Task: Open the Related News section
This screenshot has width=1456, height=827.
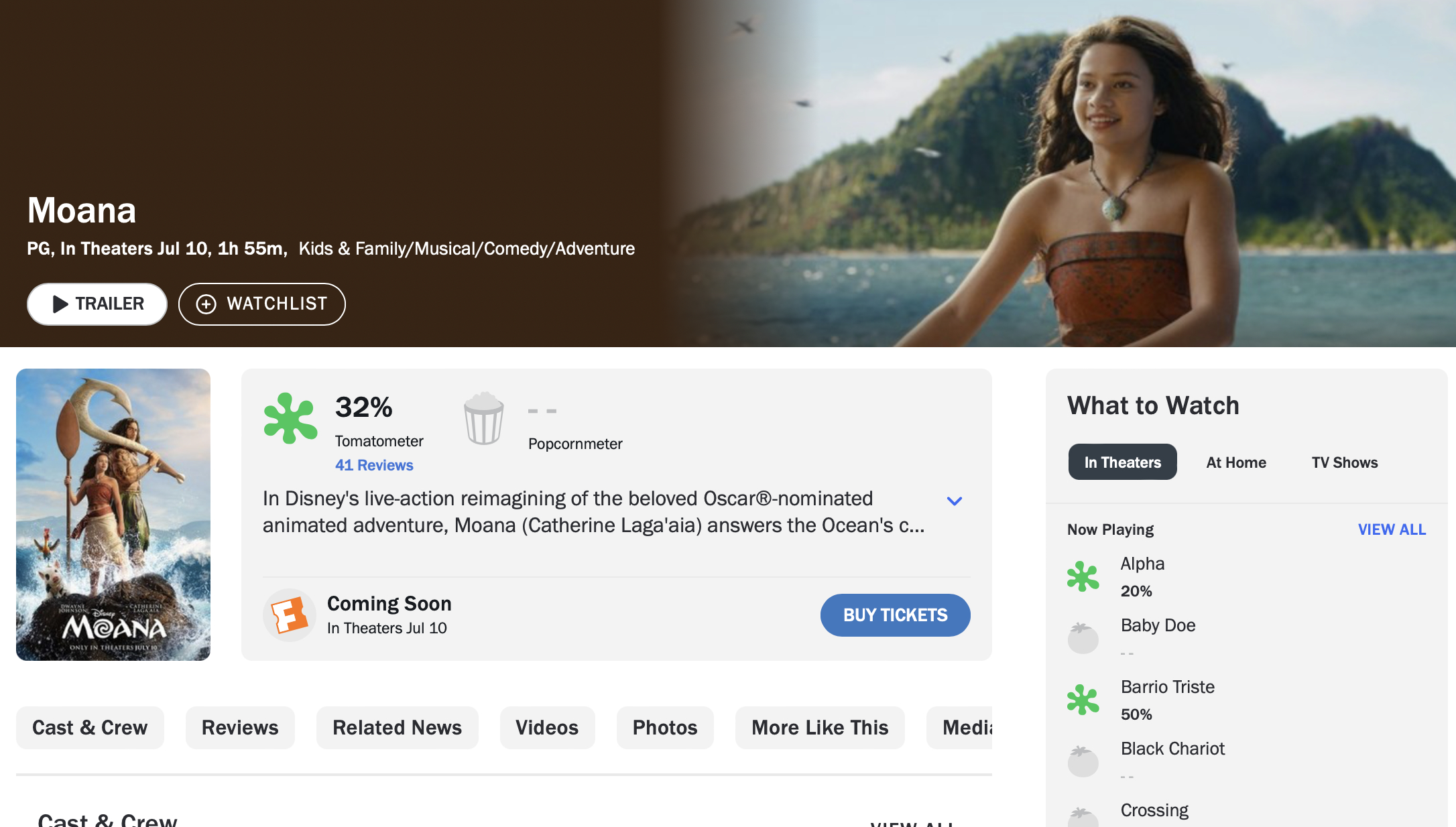Action: (398, 728)
